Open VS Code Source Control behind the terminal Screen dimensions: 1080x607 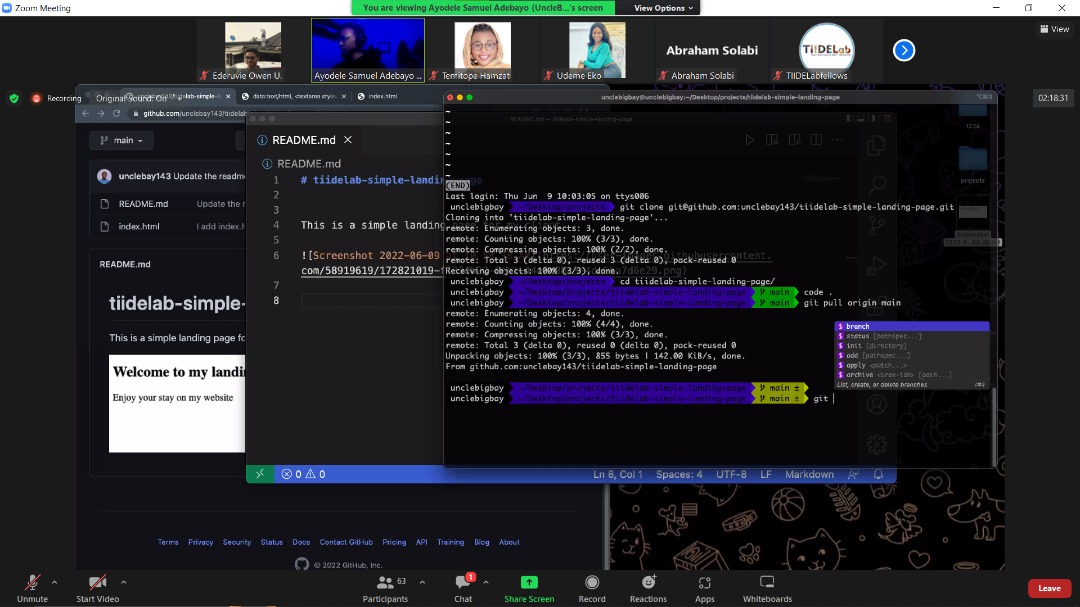(x=877, y=225)
